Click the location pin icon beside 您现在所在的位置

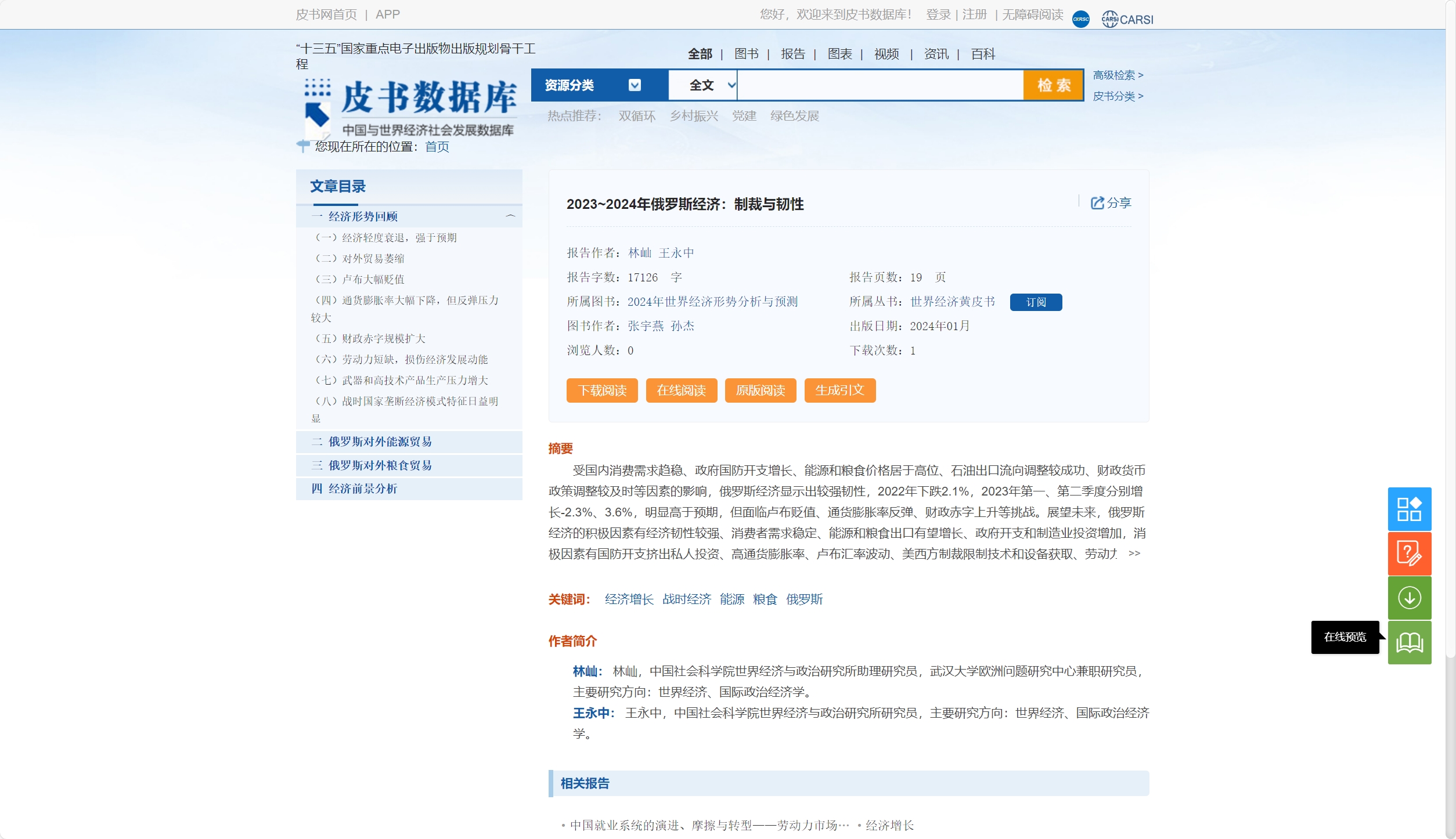point(302,147)
